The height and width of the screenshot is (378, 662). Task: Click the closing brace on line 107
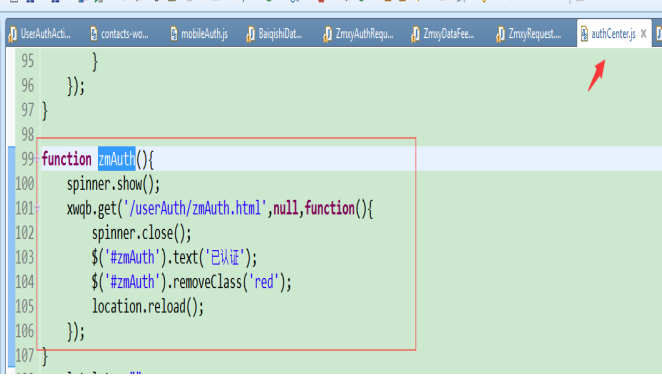pos(45,356)
